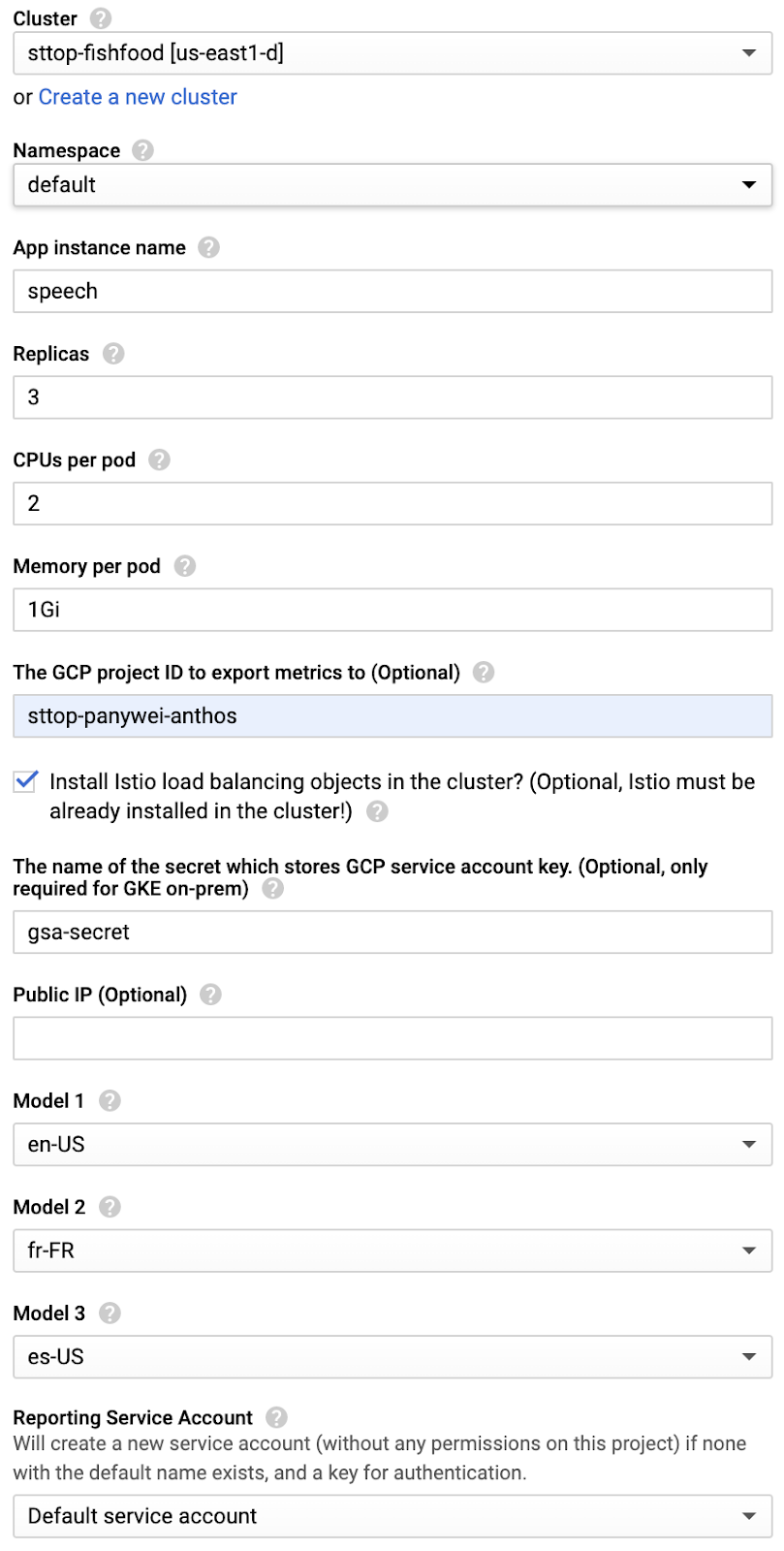Viewport: 784px width, 1551px height.
Task: Click help icon beside Namespace label
Action: click(142, 150)
